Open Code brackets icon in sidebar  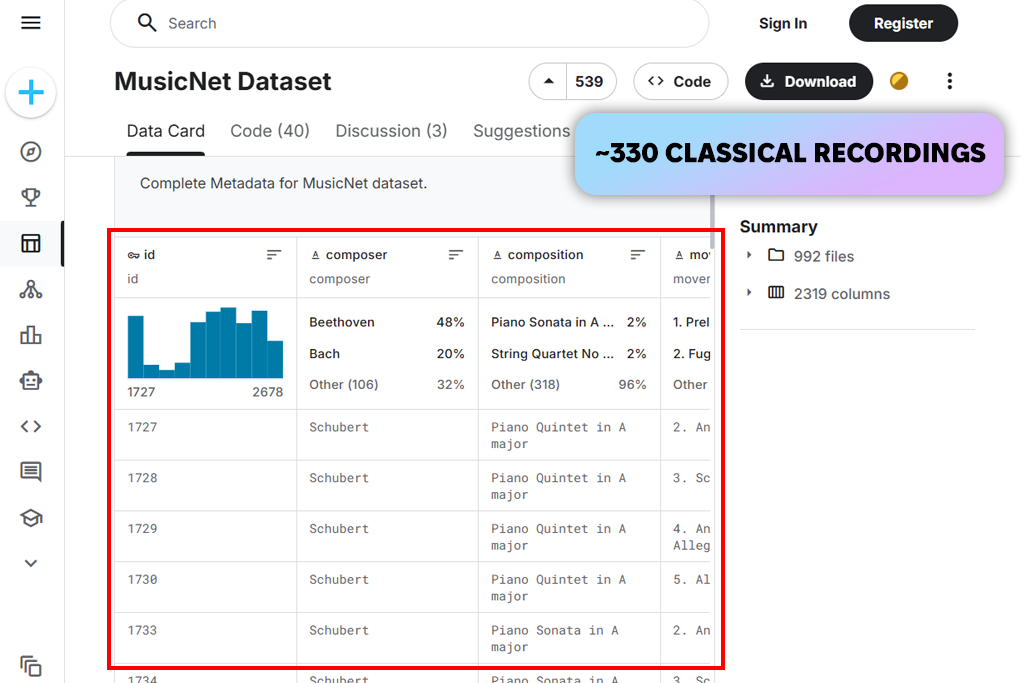[x=31, y=426]
